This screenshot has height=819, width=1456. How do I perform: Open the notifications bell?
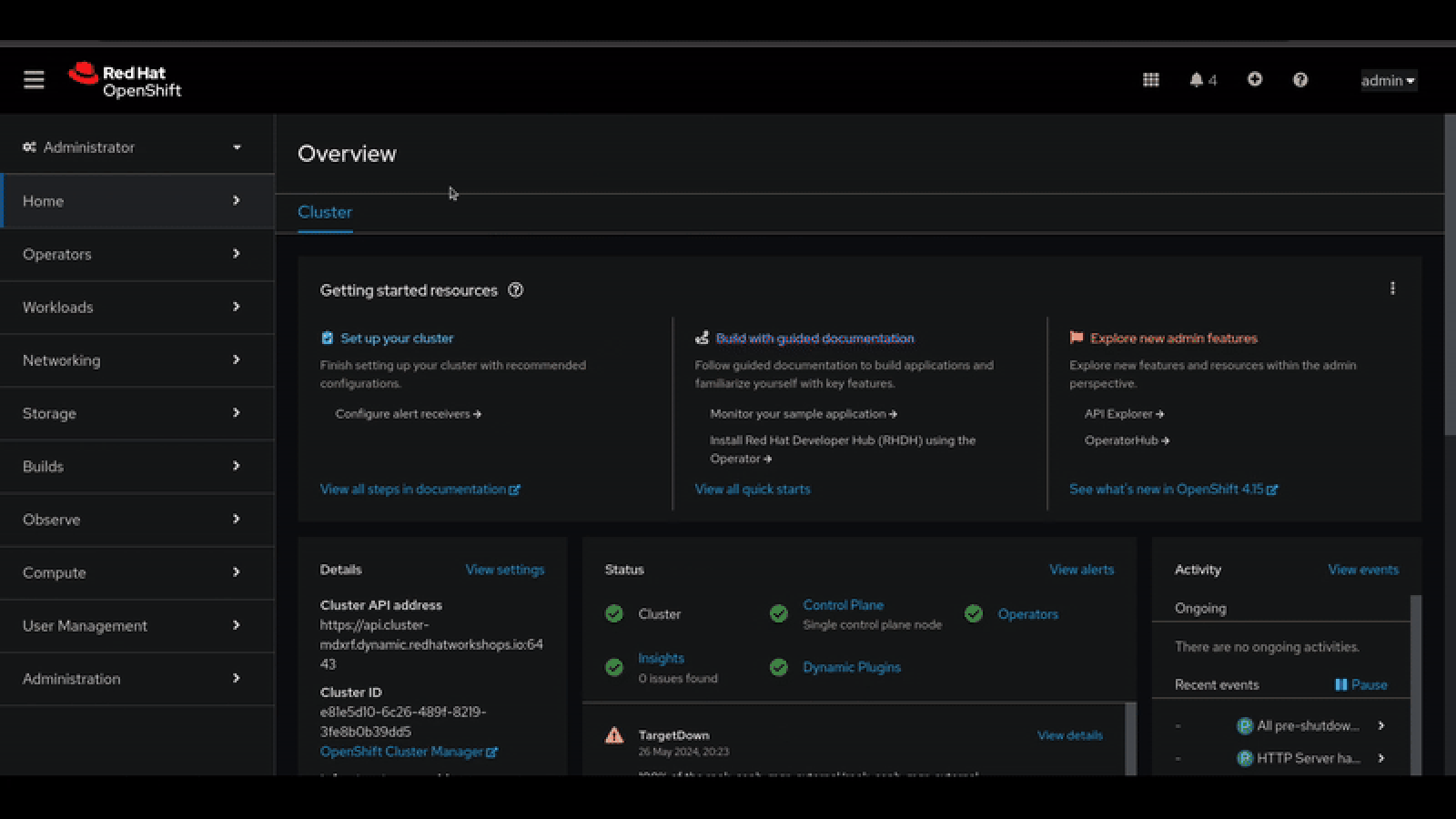click(1201, 80)
